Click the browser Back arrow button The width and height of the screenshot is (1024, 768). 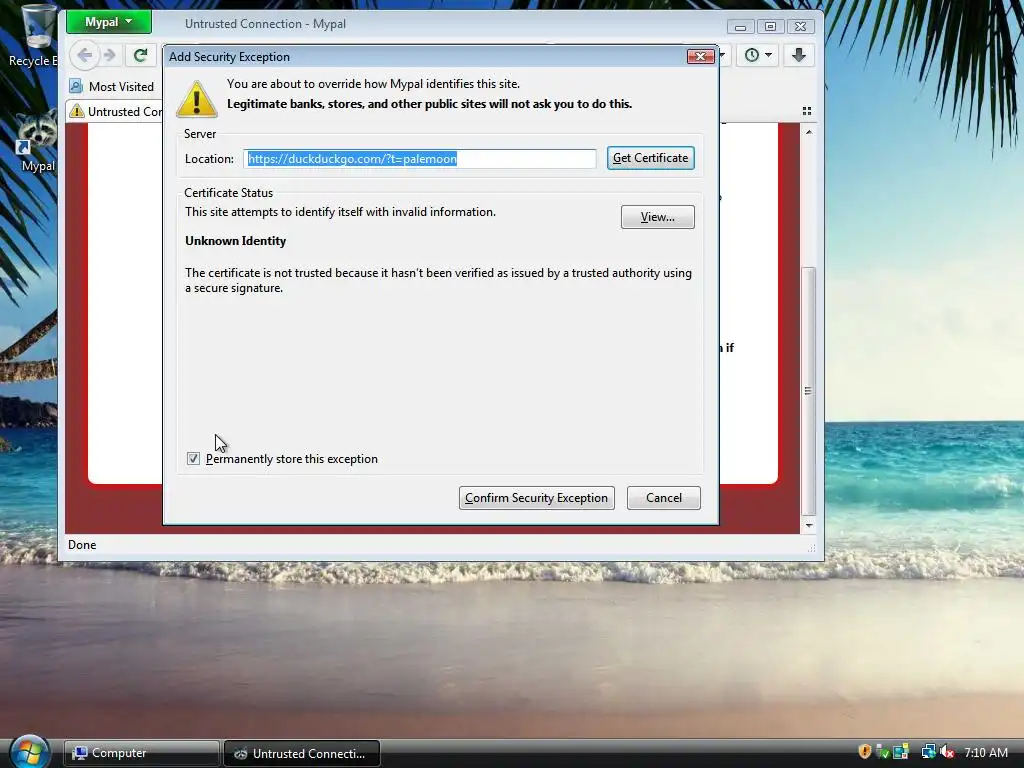coord(84,56)
